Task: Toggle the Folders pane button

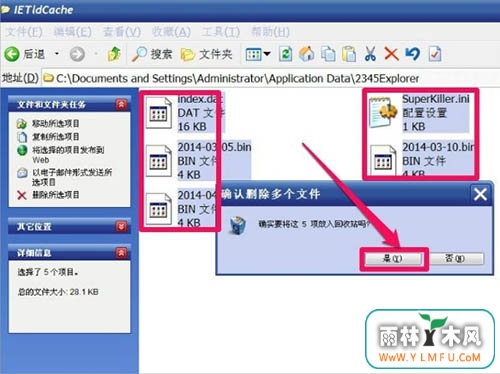Action: tap(206, 54)
